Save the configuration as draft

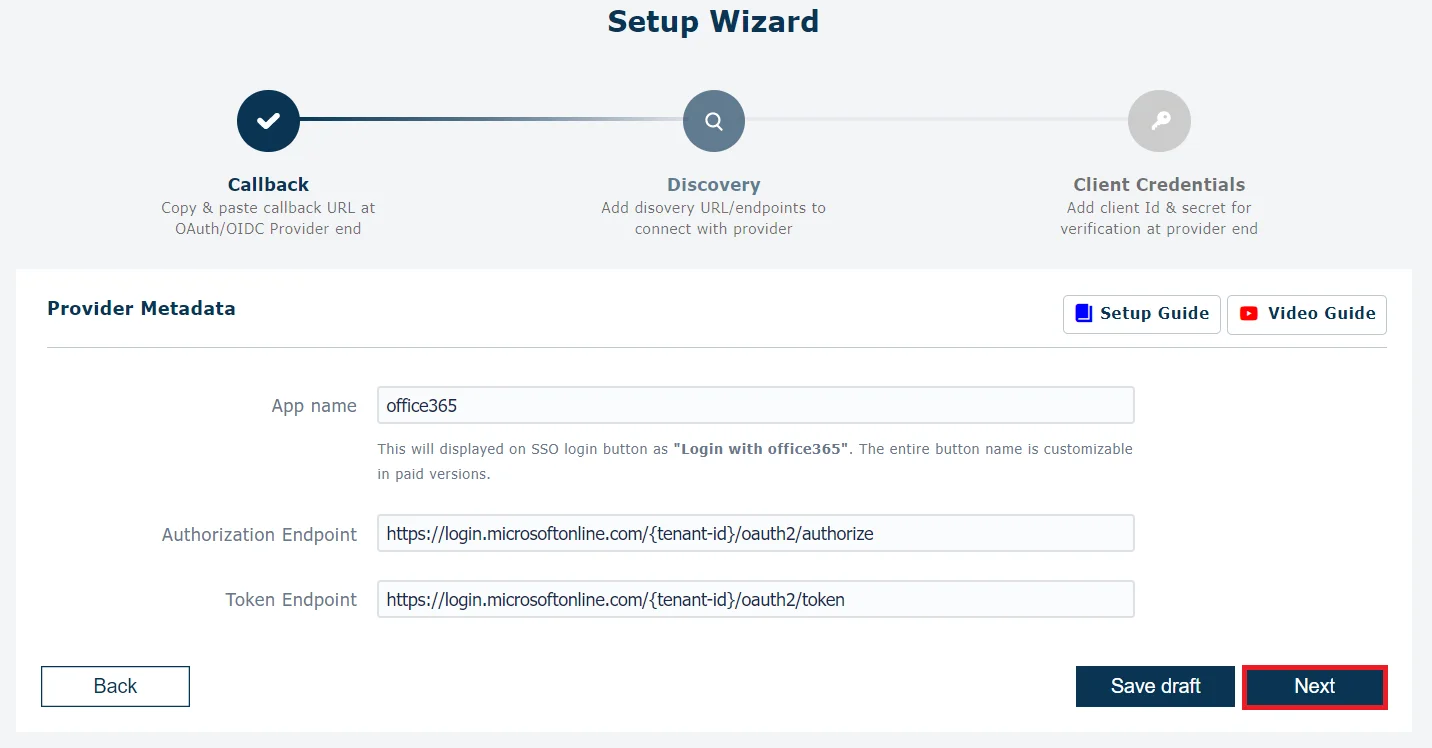click(x=1155, y=687)
